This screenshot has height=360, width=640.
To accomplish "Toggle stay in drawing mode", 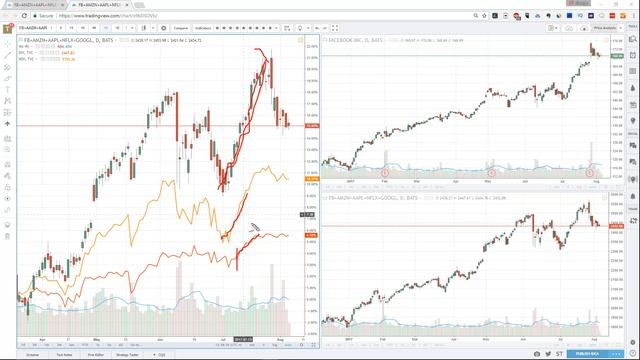I will (7, 176).
